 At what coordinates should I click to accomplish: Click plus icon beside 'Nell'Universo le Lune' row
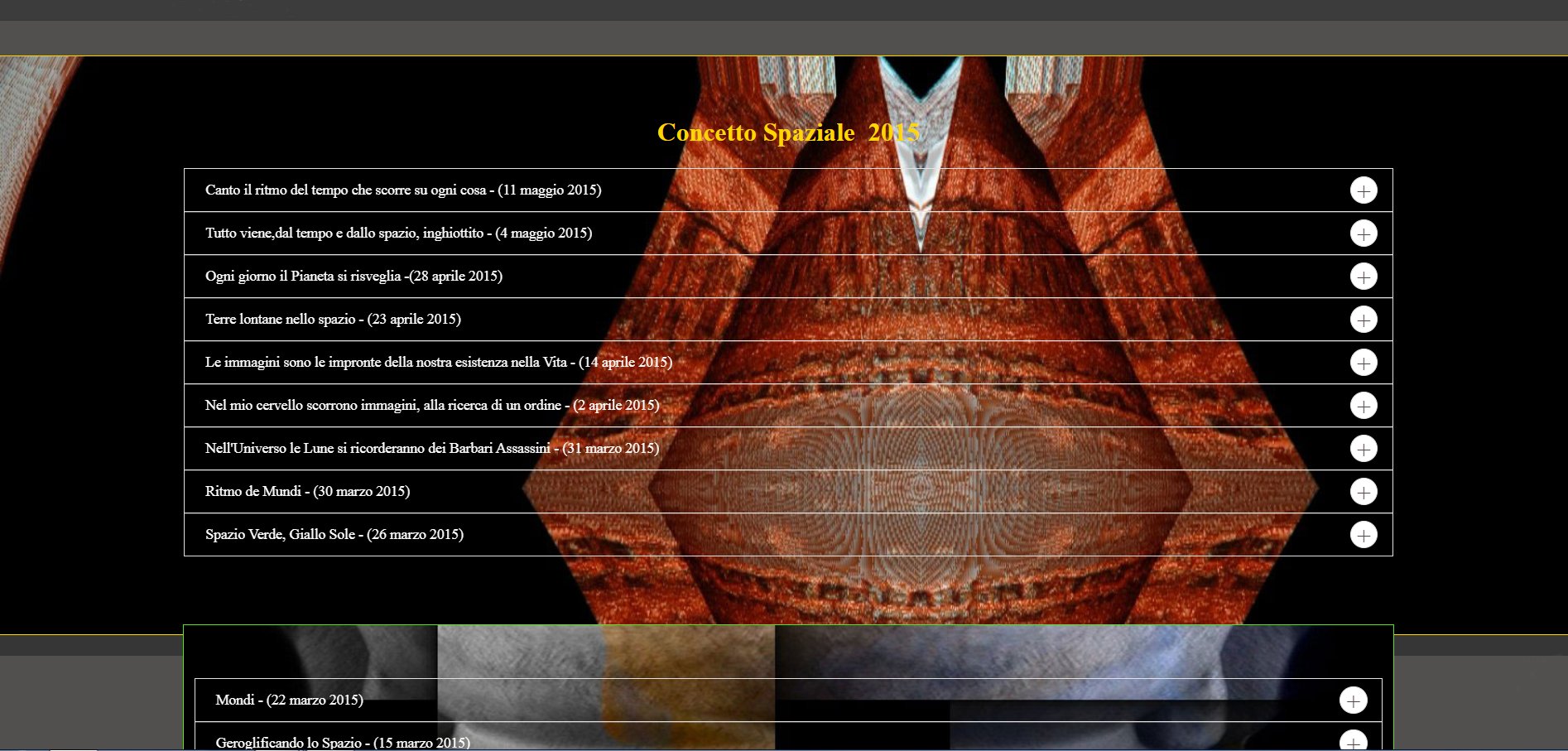pos(1363,449)
